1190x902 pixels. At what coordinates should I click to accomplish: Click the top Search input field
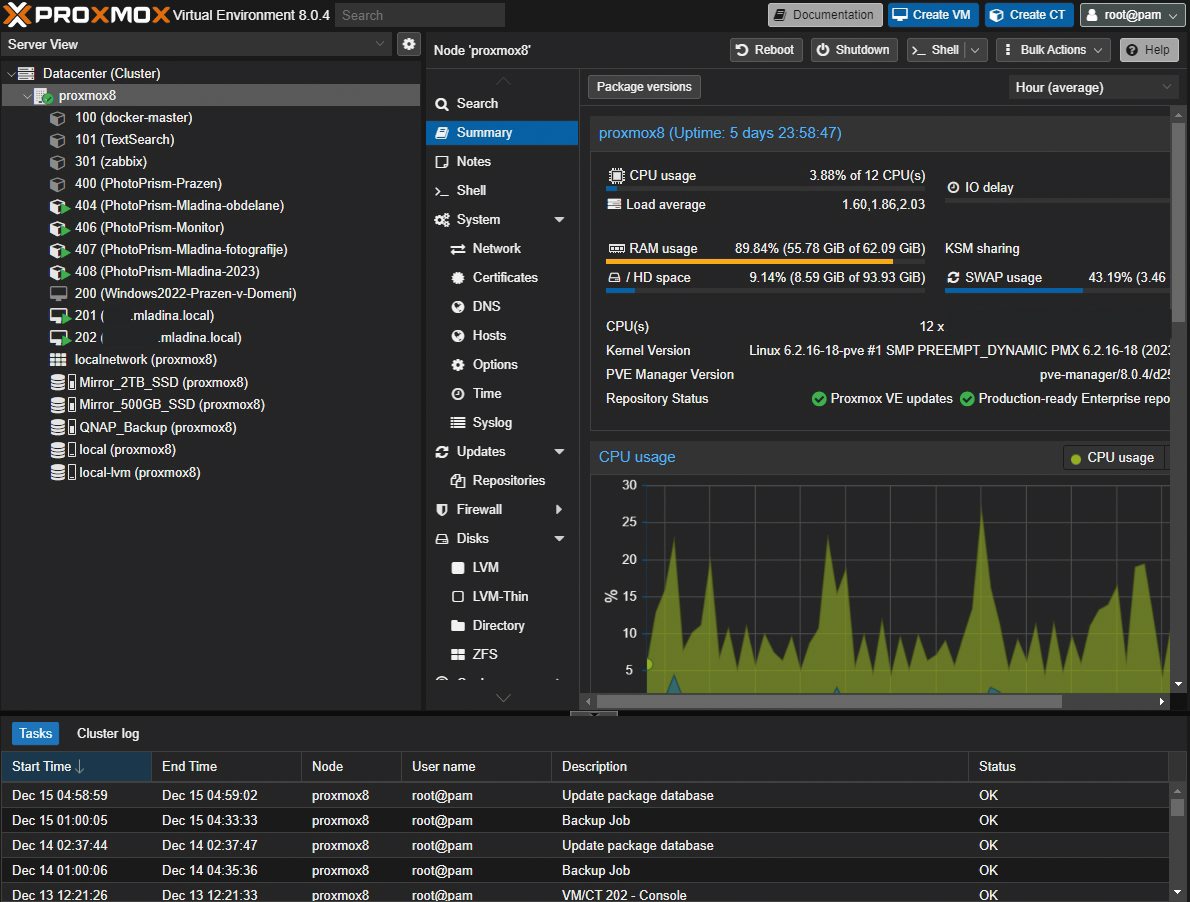click(x=420, y=15)
